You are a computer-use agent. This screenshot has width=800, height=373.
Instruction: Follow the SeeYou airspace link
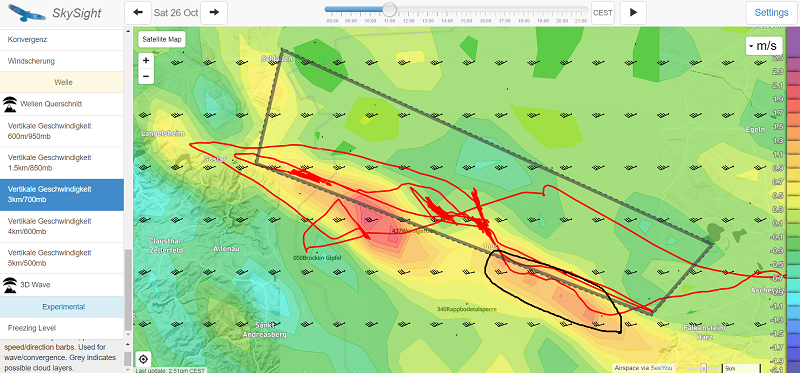click(x=662, y=368)
